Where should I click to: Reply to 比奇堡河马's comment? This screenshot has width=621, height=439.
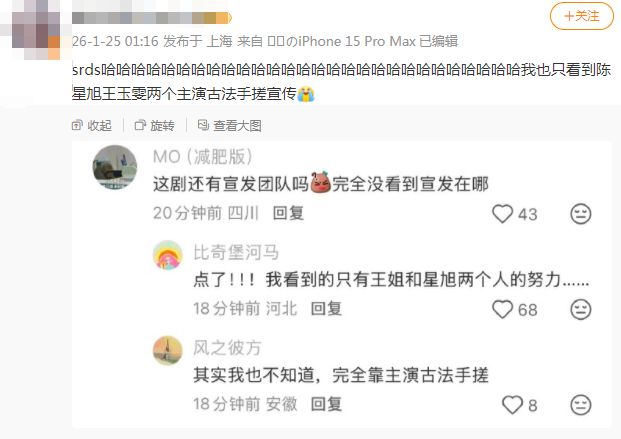coord(326,308)
